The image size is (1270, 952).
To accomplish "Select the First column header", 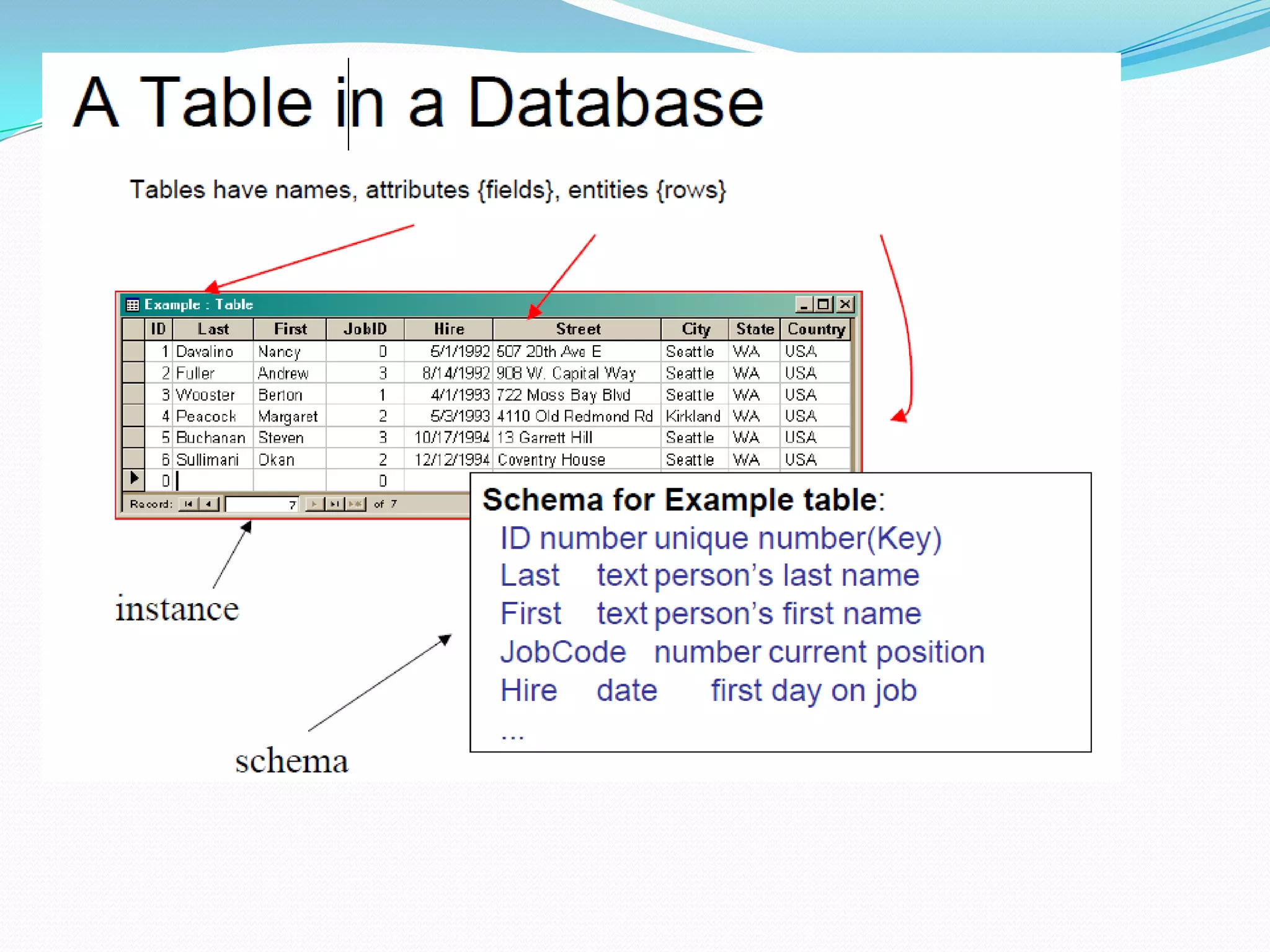I will (290, 329).
